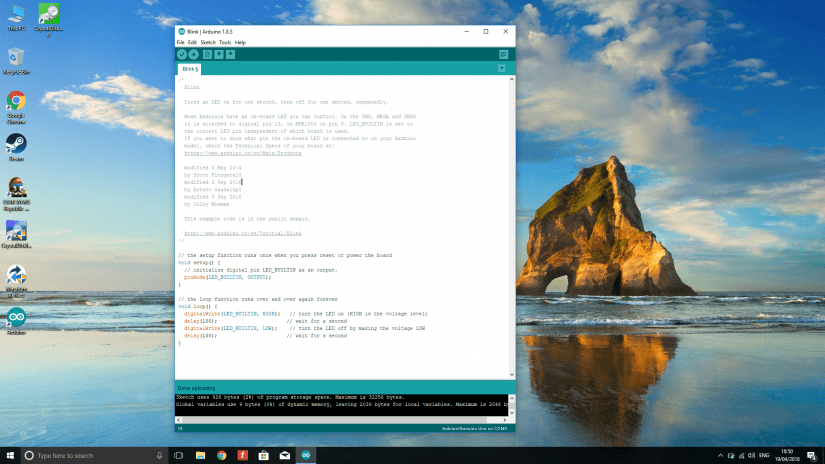Open the Edit menu

coord(192,42)
